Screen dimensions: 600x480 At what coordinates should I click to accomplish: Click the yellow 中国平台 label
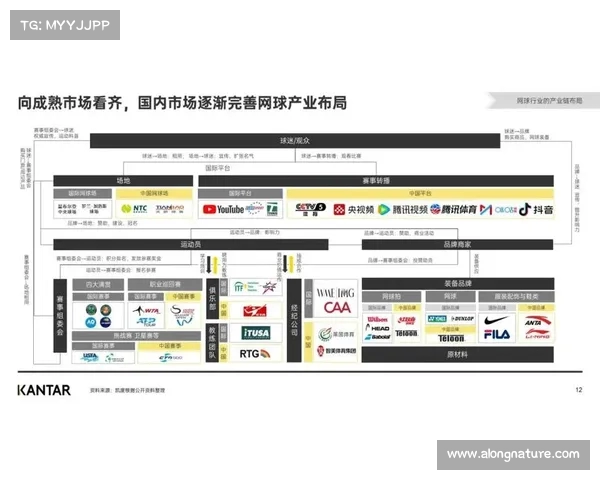(420, 193)
